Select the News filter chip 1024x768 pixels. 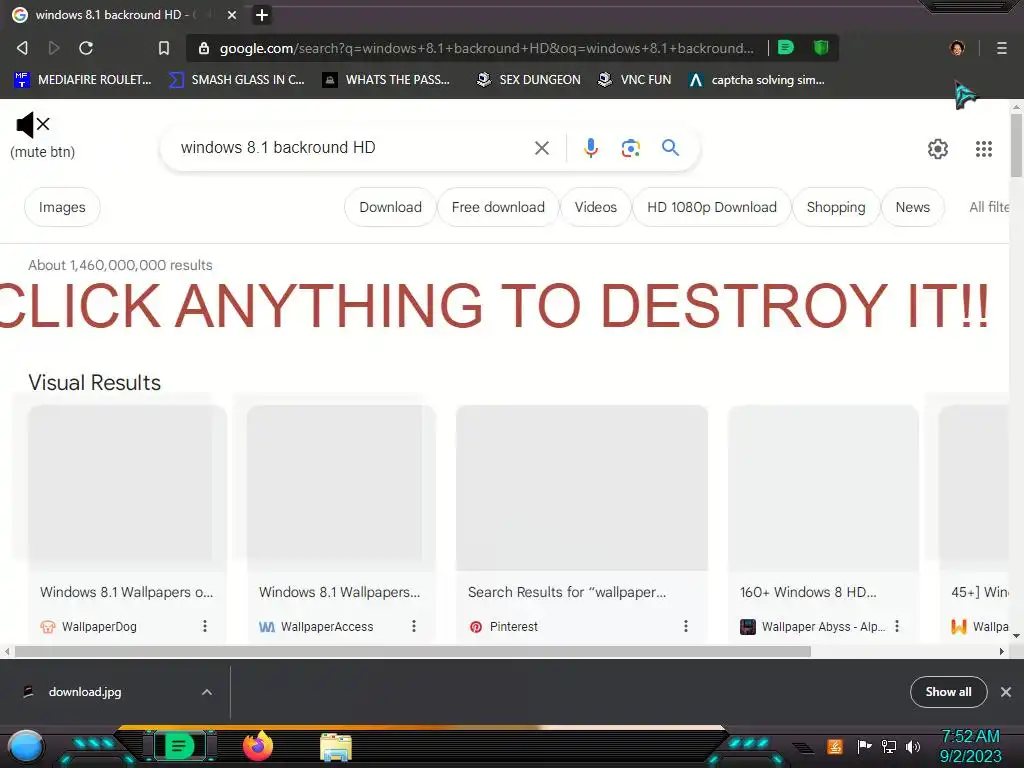tap(912, 207)
